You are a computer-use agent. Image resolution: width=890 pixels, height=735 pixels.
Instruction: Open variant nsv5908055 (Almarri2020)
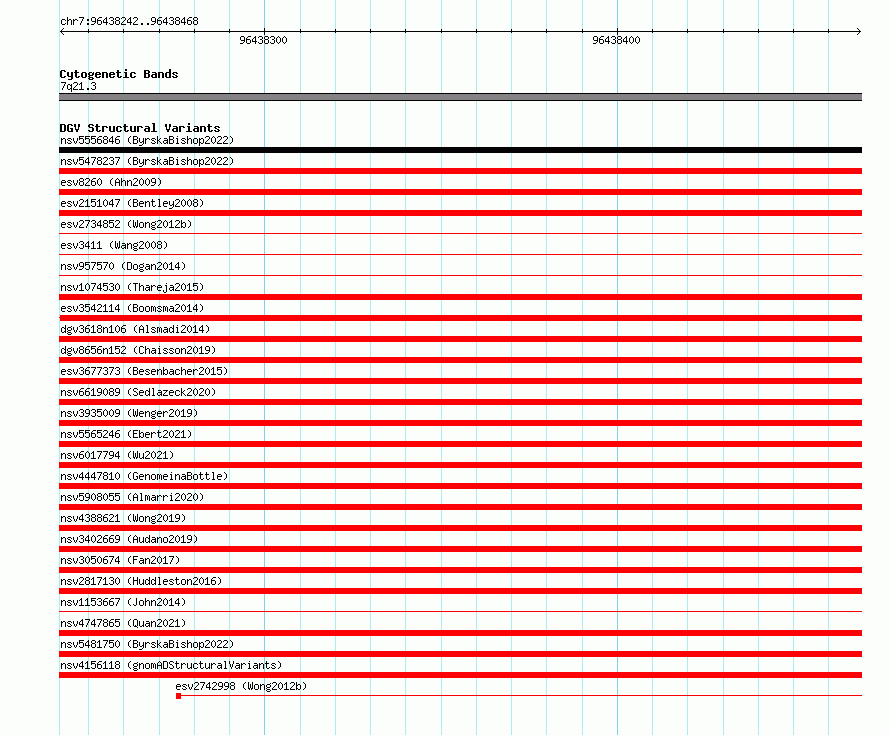pos(132,497)
